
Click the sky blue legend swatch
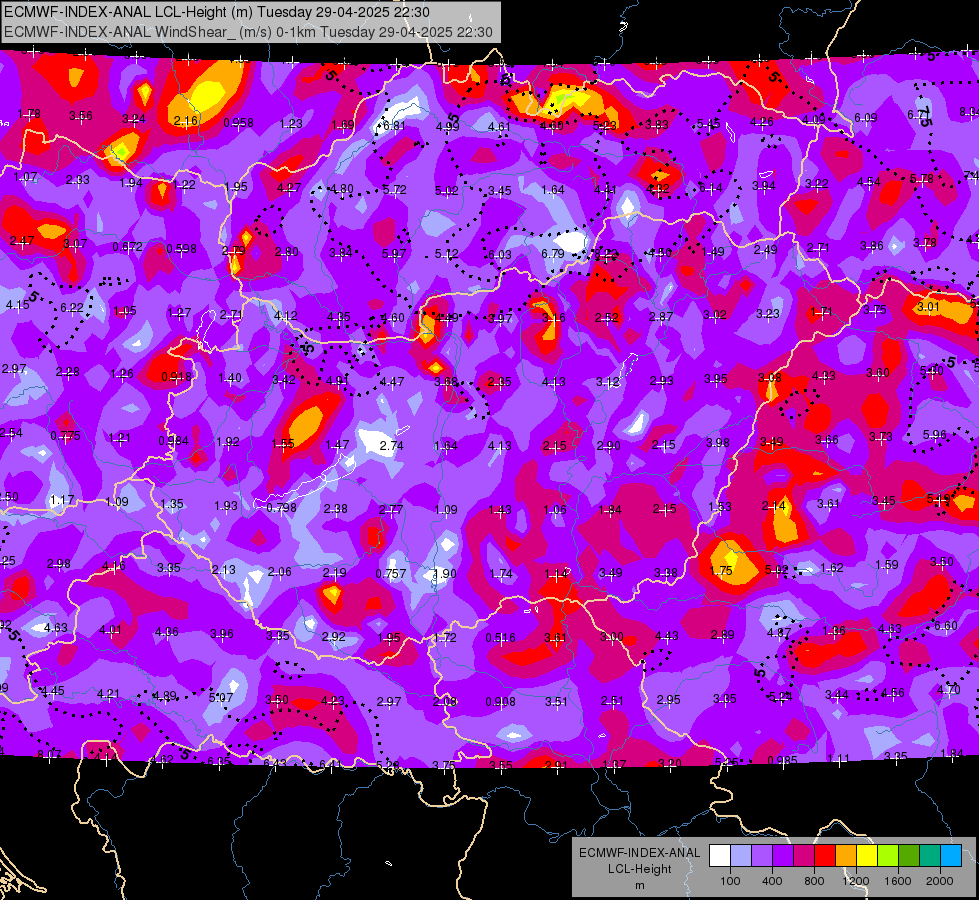click(951, 856)
